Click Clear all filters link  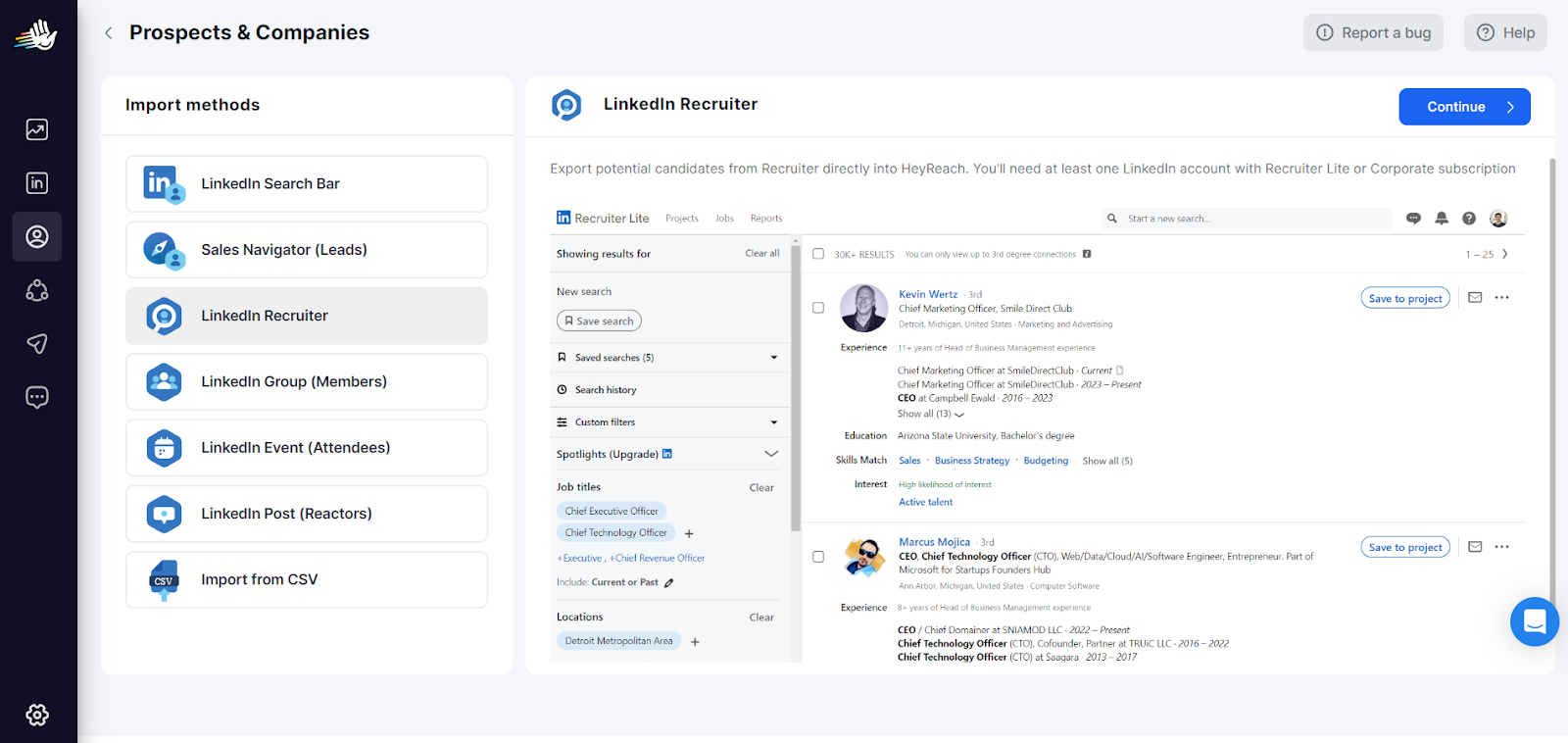[762, 254]
